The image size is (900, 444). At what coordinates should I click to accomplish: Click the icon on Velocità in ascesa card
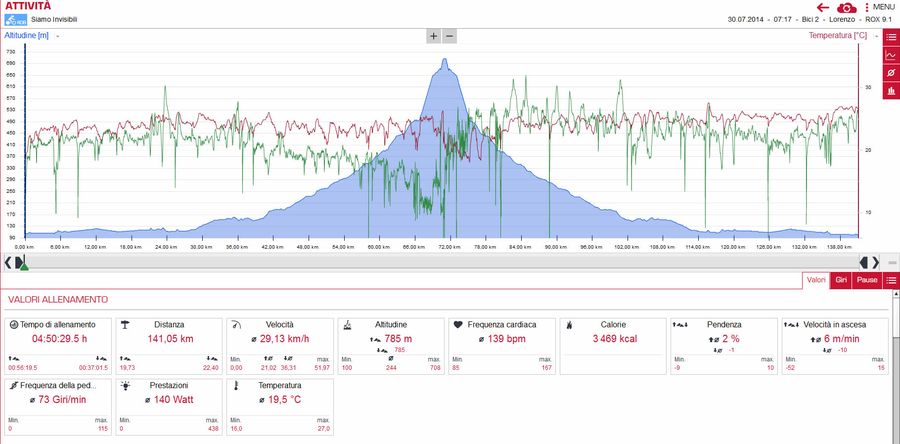point(792,325)
